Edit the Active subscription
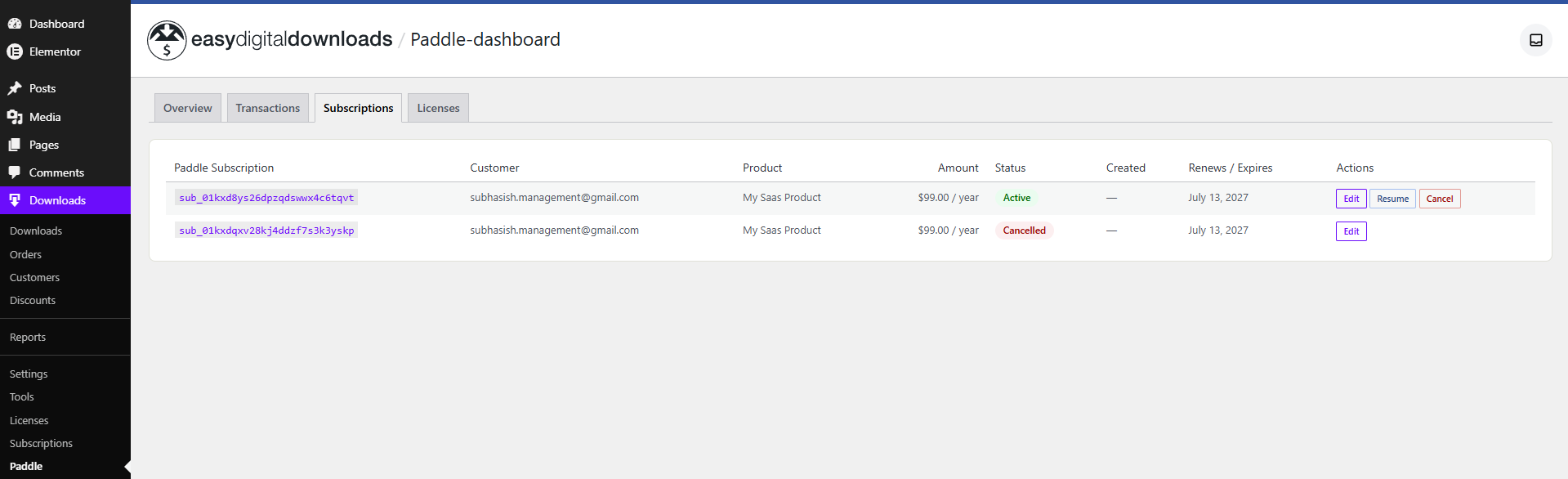This screenshot has height=479, width=1568. pyautogui.click(x=1351, y=199)
